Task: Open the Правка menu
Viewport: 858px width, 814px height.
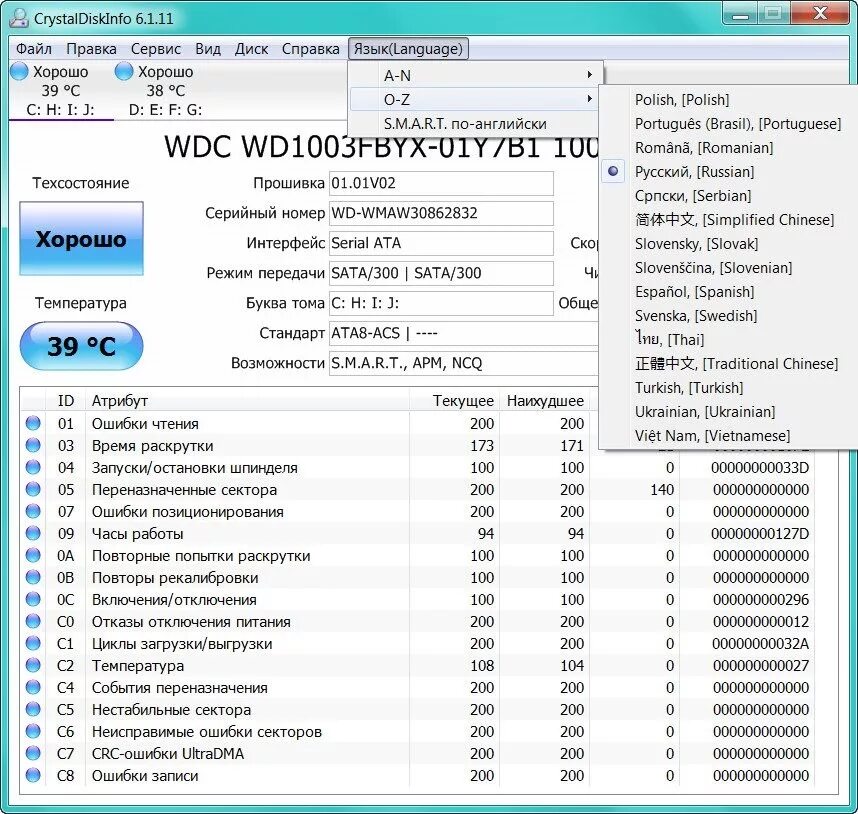Action: point(91,49)
